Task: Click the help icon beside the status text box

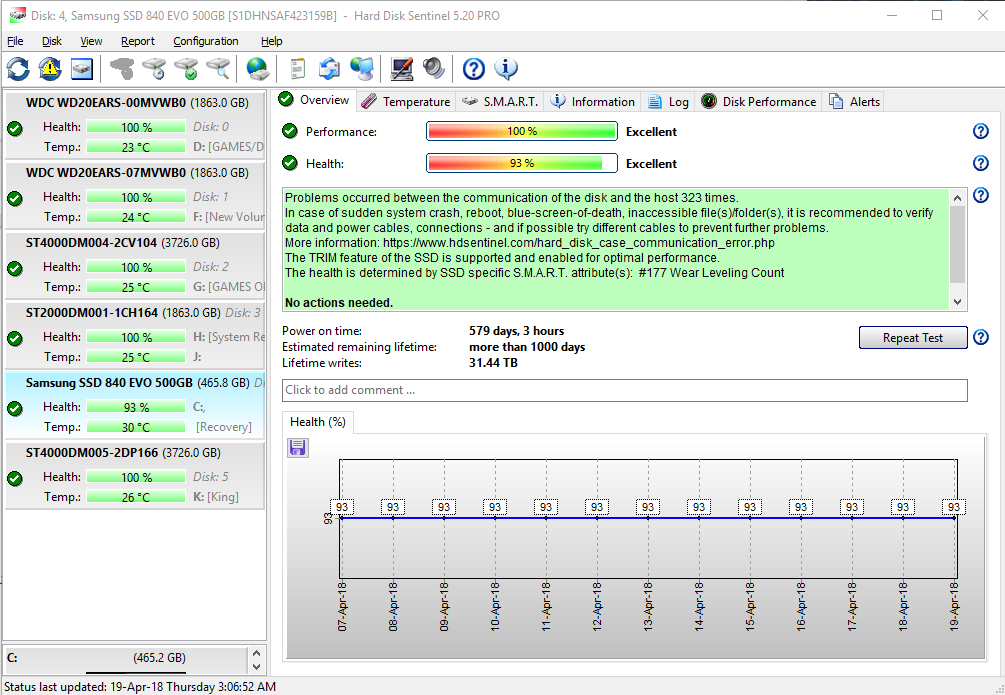Action: pyautogui.click(x=981, y=195)
